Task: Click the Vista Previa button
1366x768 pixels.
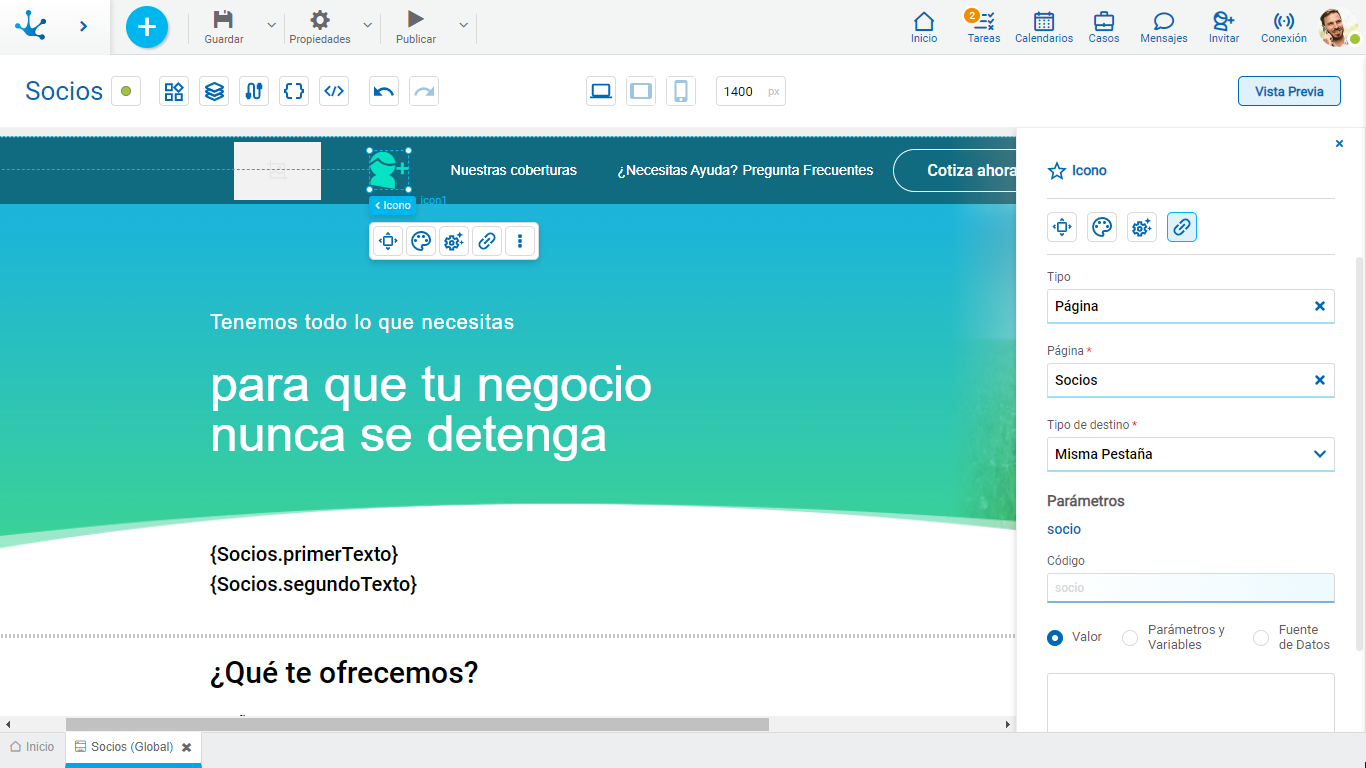Action: coord(1289,91)
